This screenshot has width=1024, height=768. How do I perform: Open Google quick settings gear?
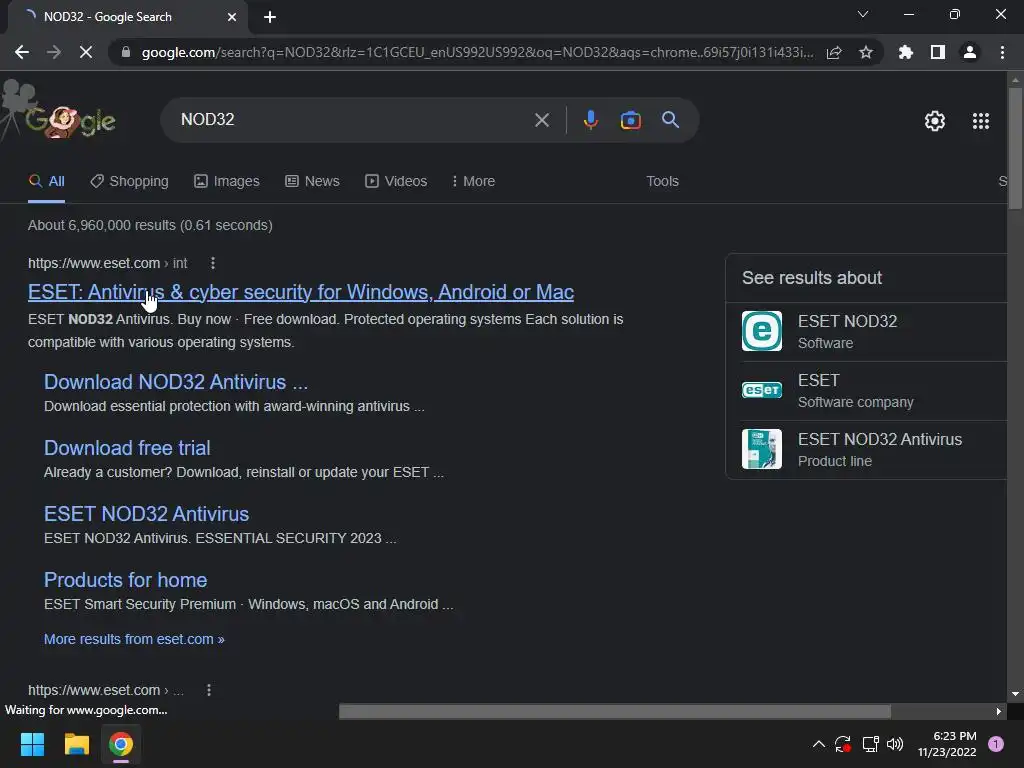click(935, 121)
